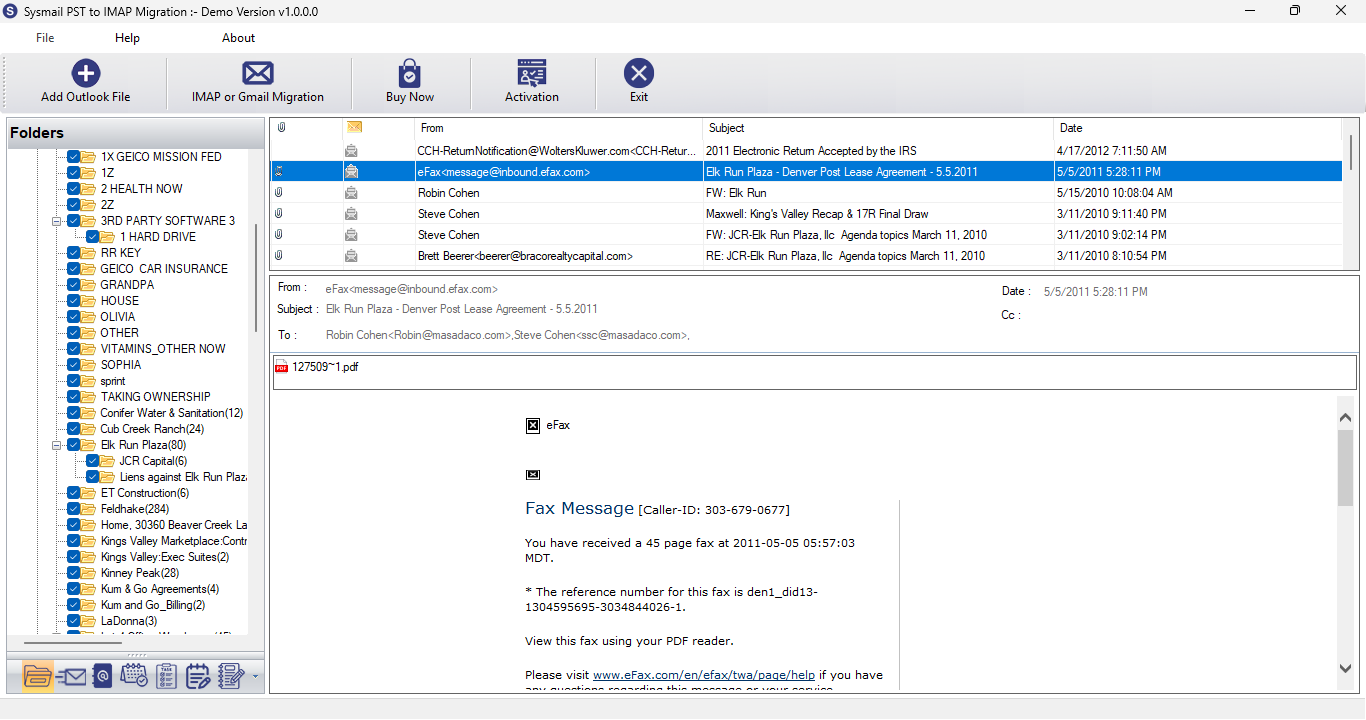Viewport: 1366px width, 720px height.
Task: Click the folder icon beside Kinney Peak(28)
Action: 90,573
